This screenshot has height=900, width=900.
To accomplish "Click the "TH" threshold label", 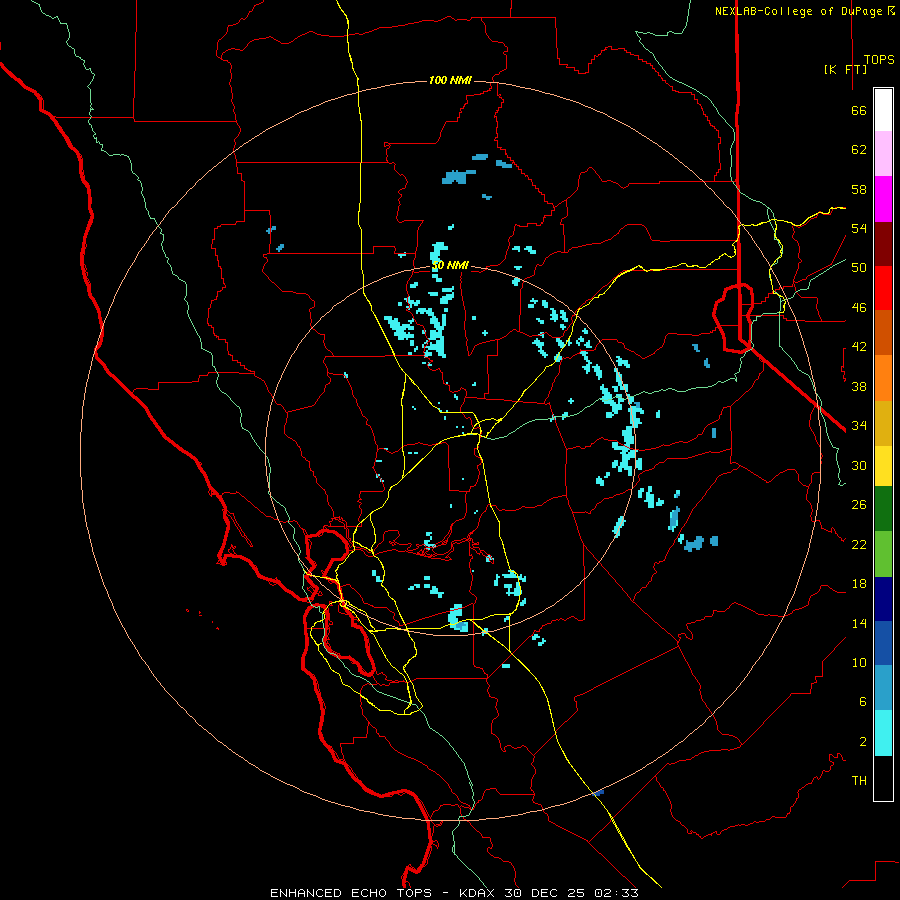I will point(859,781).
